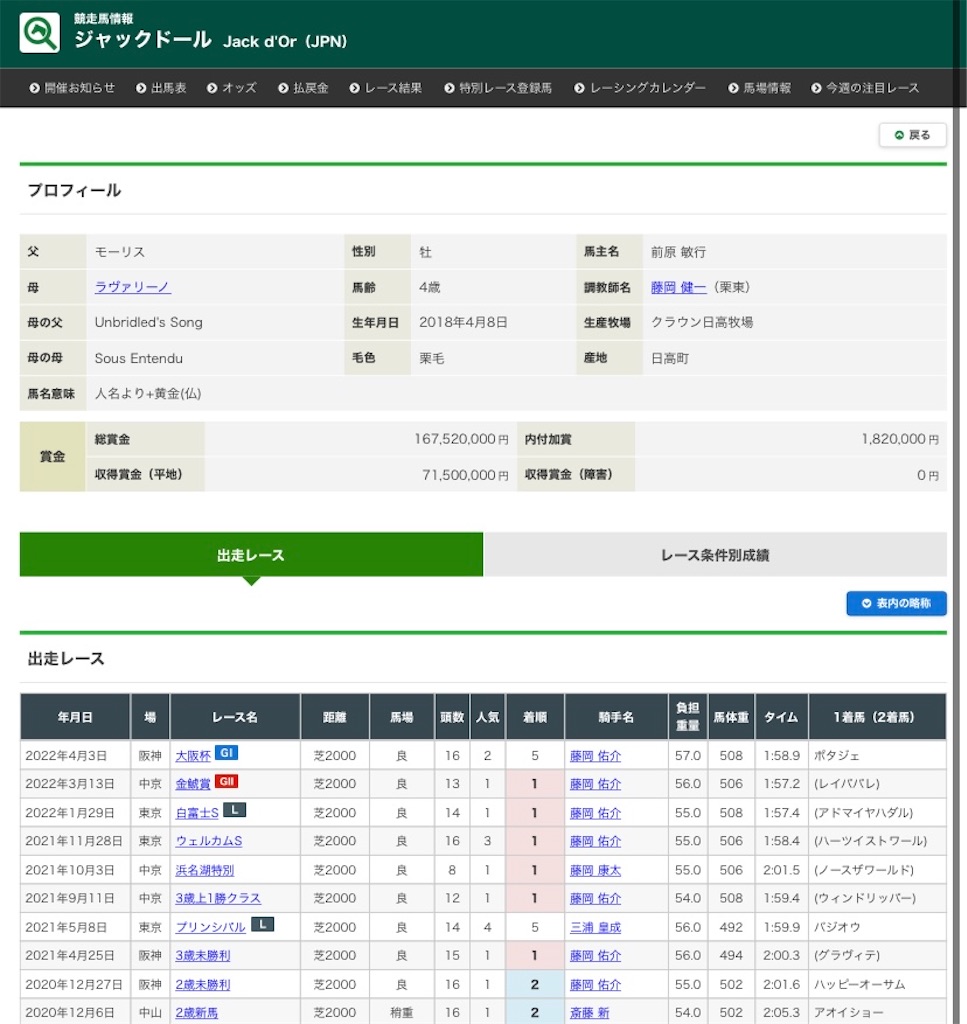Open 払戻金 navigation item
Image resolution: width=967 pixels, height=1024 pixels.
pyautogui.click(x=303, y=88)
